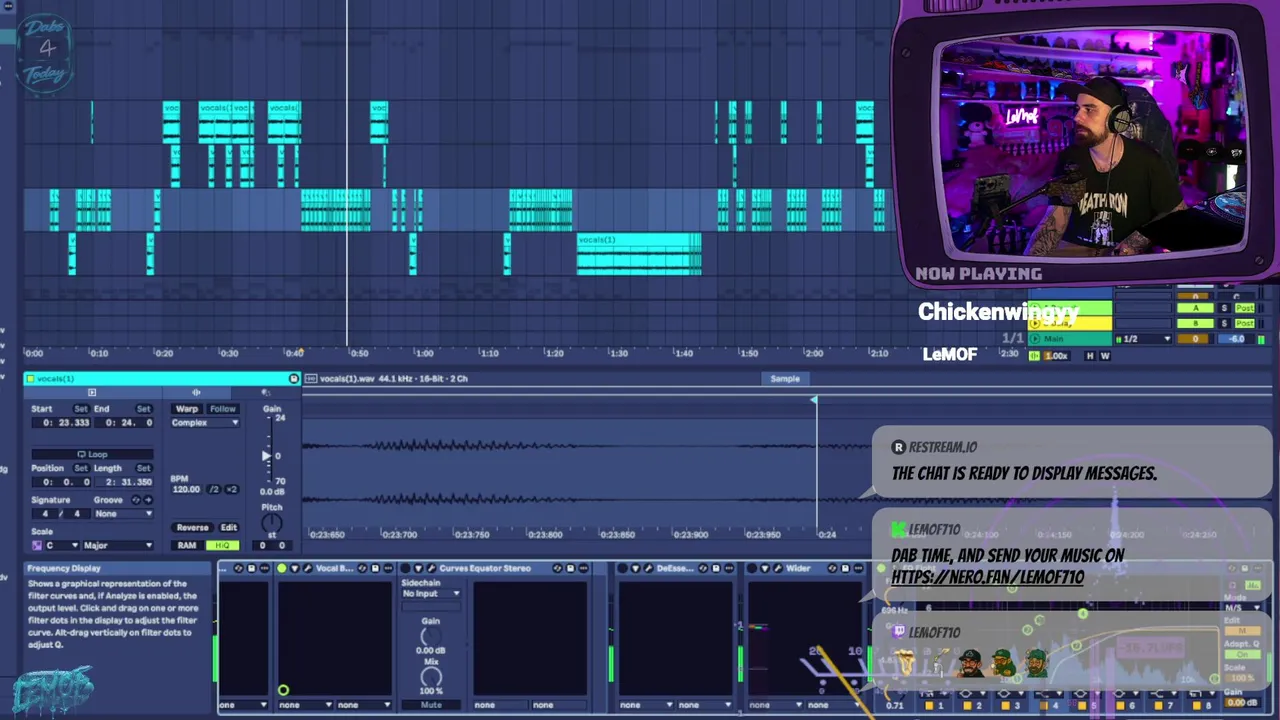Open scale root note C dropdown
Viewport: 1280px width, 720px height.
61,546
